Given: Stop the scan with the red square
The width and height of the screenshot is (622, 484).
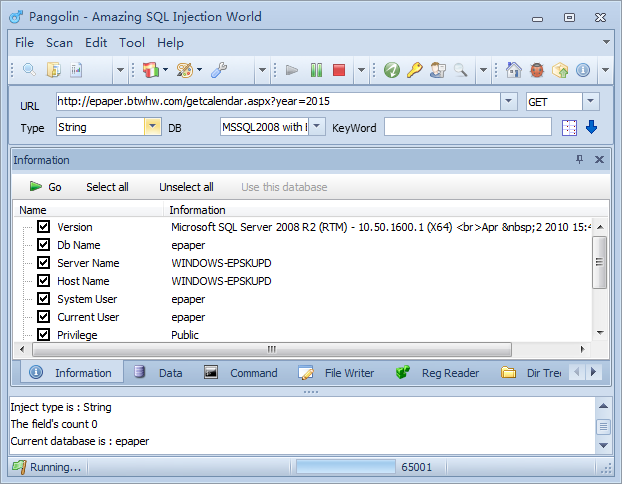Looking at the screenshot, I should [339, 70].
